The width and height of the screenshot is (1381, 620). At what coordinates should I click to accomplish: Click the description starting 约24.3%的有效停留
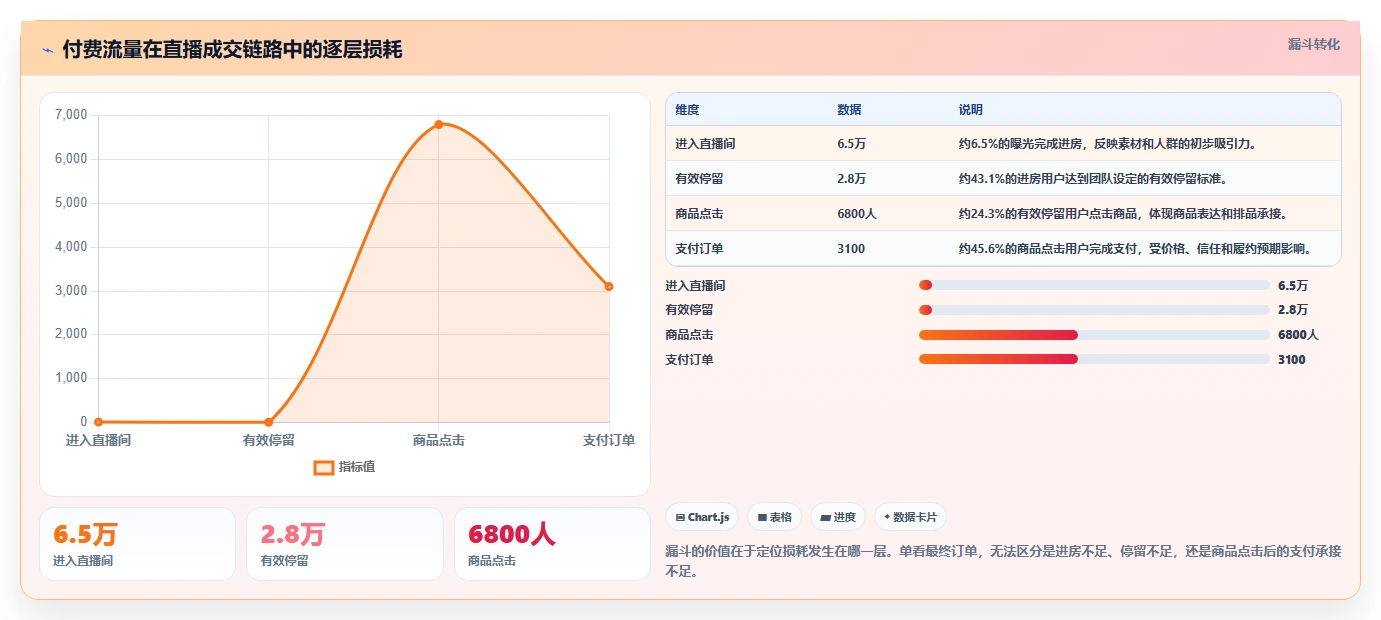[x=1123, y=214]
